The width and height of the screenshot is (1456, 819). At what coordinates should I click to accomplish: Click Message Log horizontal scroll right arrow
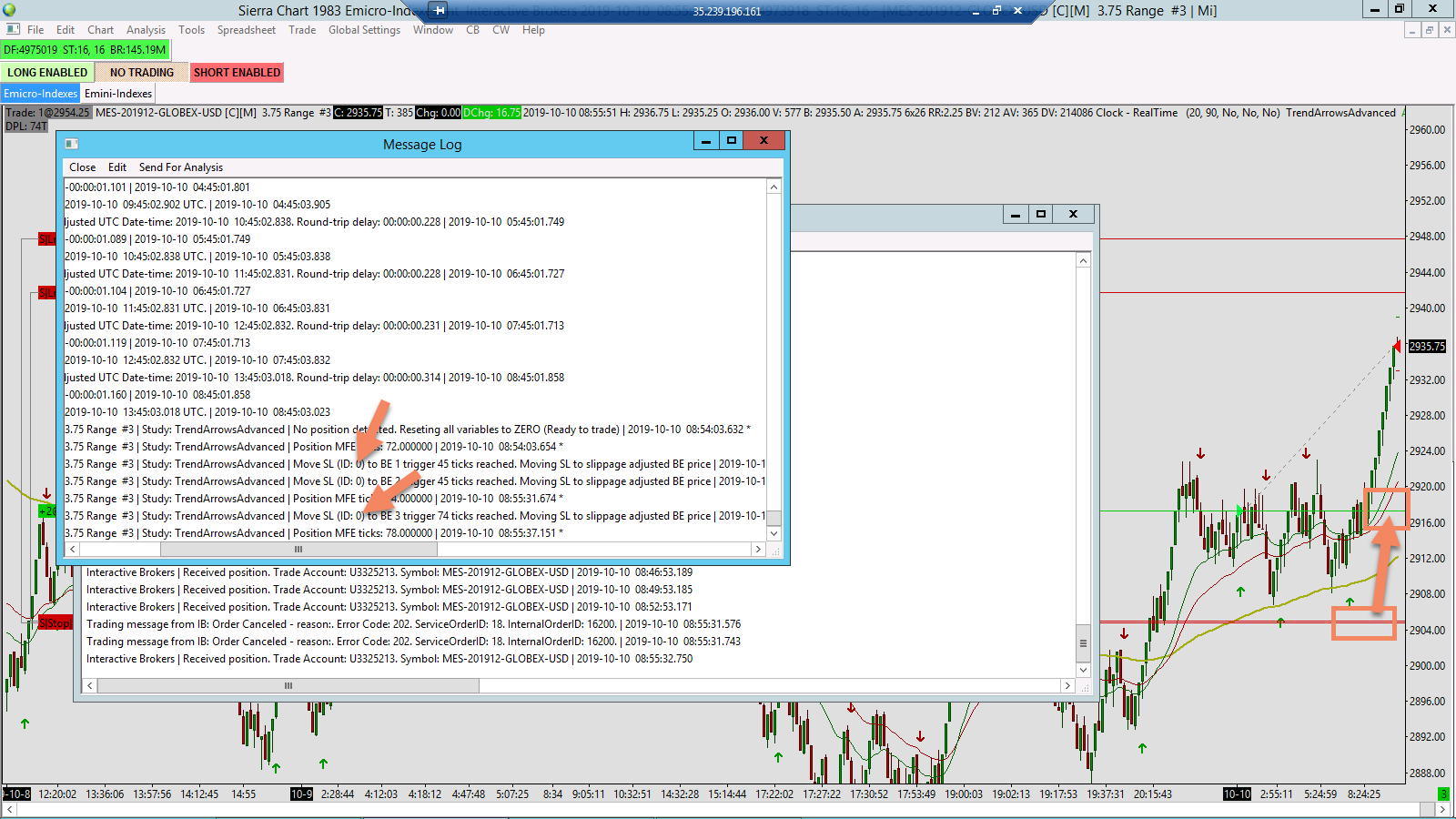tap(758, 550)
